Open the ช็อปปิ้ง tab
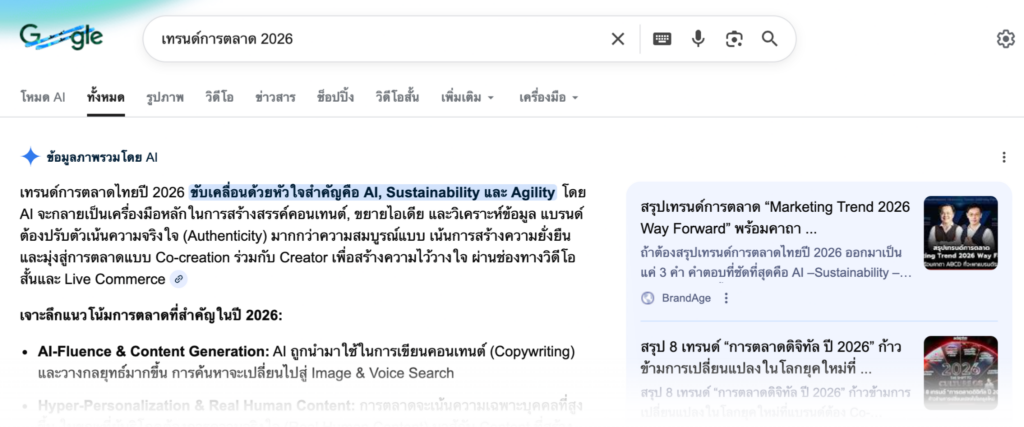 click(335, 97)
